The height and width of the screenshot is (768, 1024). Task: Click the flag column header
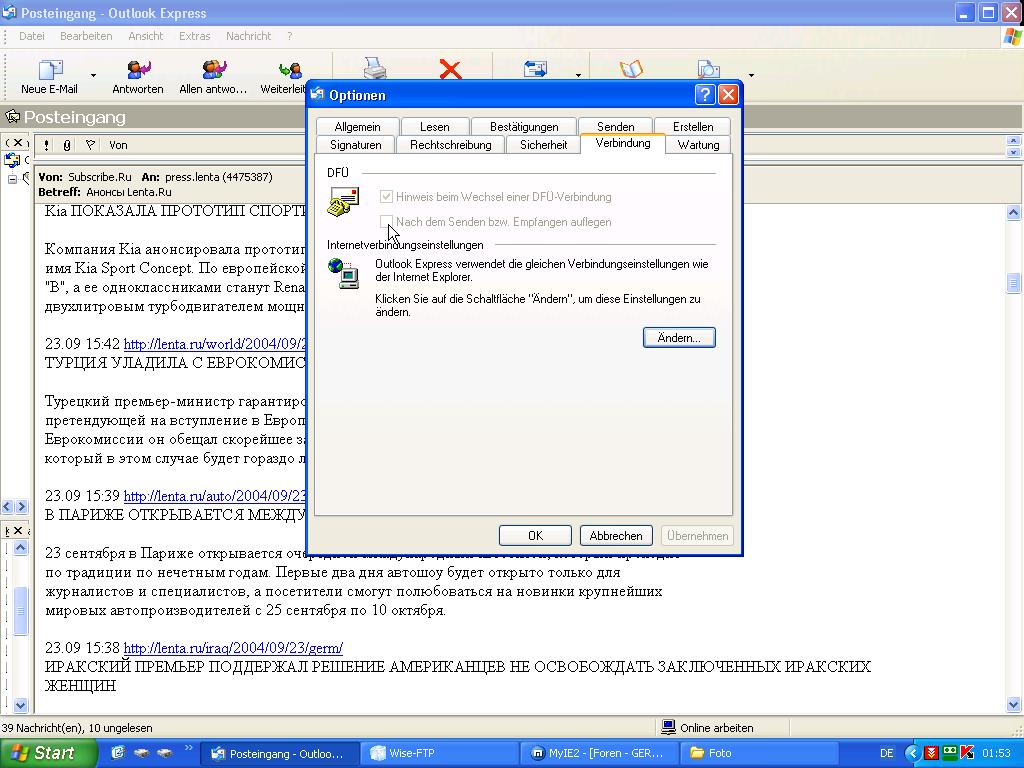pyautogui.click(x=90, y=145)
